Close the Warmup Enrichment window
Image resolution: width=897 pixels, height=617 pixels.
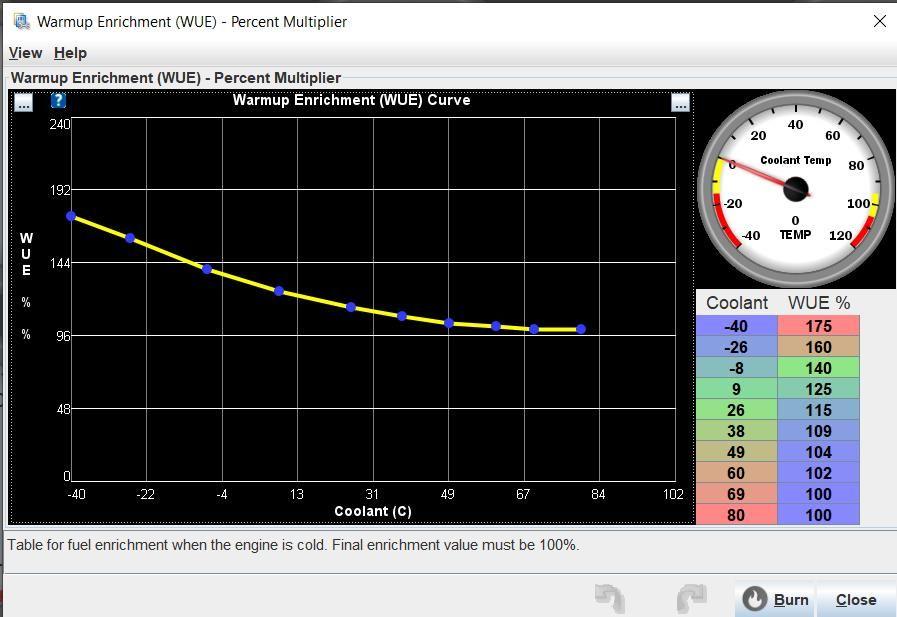pyautogui.click(x=879, y=21)
